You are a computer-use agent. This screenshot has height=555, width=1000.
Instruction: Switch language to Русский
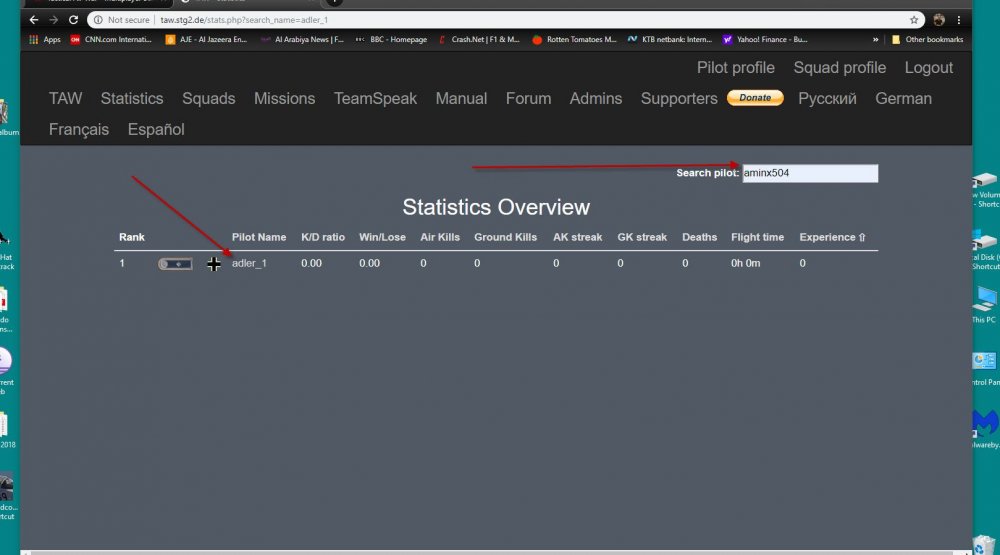pos(827,98)
